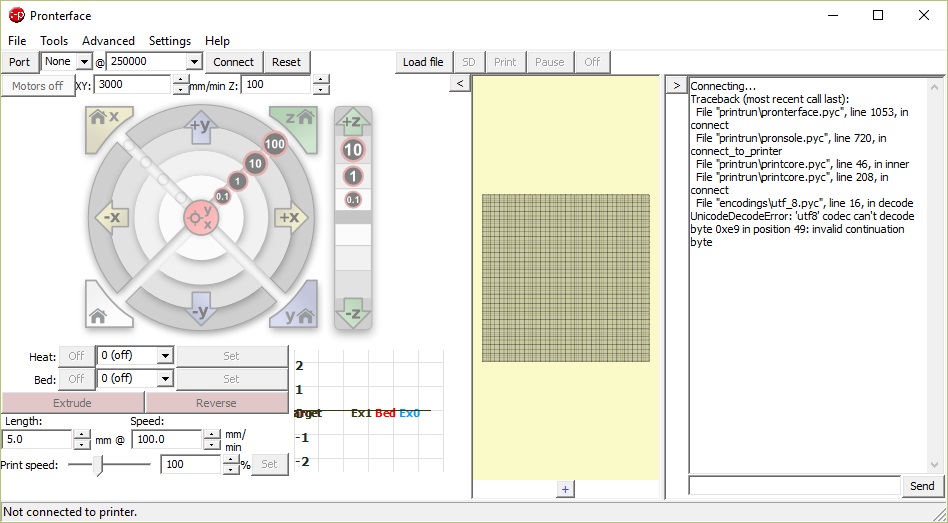This screenshot has height=523, width=948.
Task: Click the SD button
Action: [x=469, y=62]
